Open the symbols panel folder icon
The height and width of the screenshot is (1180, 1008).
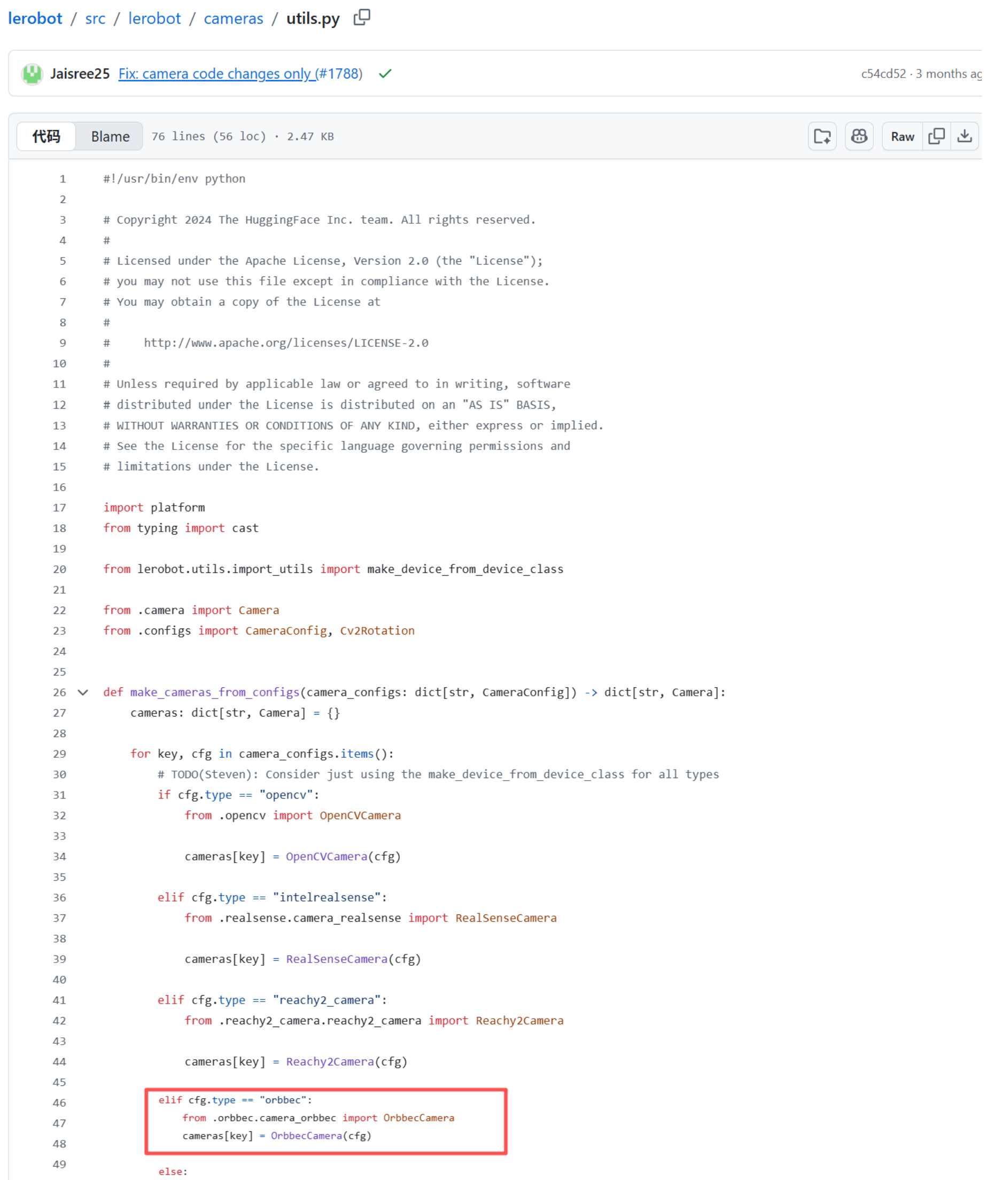[822, 137]
